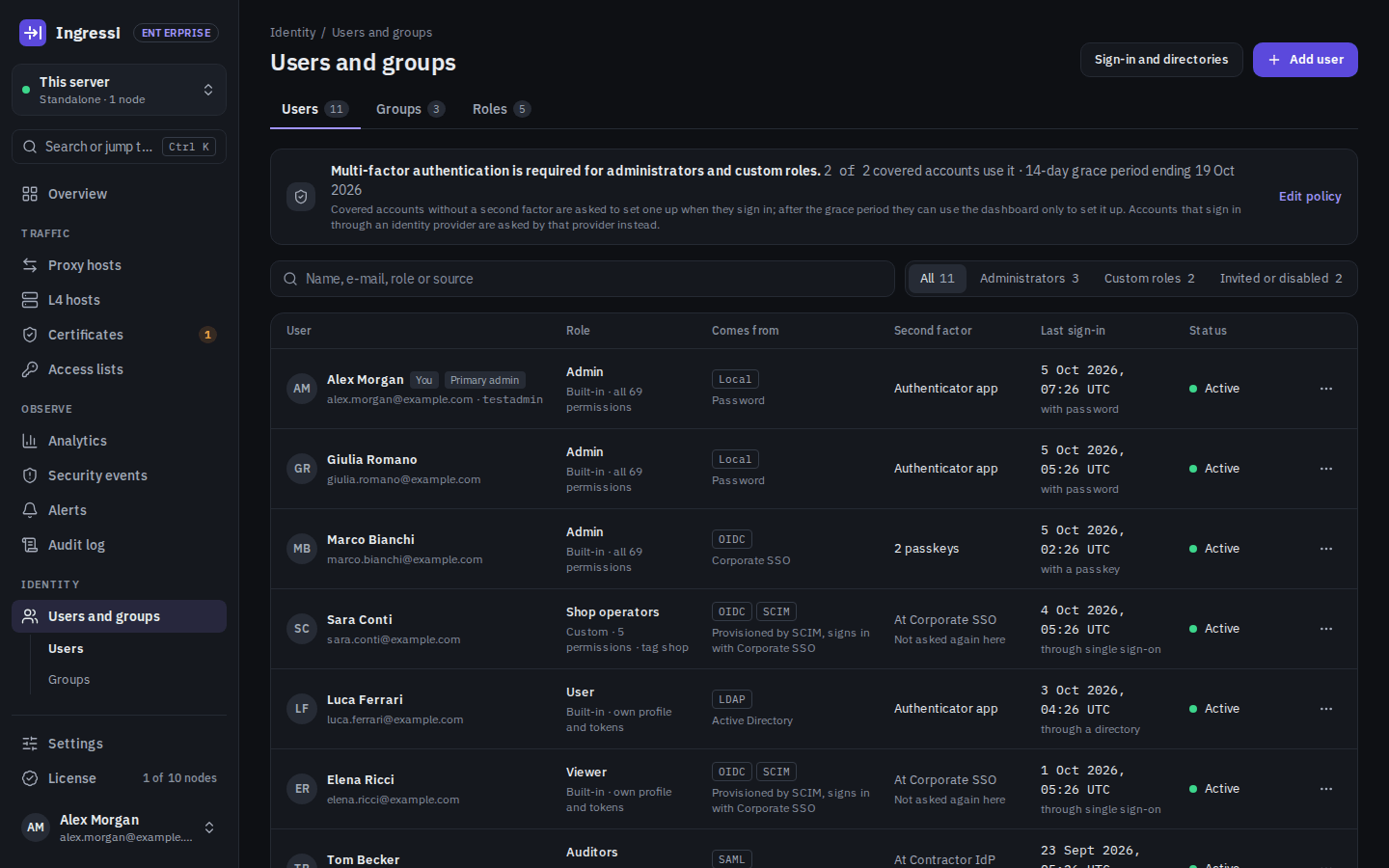Follow the Identity breadcrumb link
1389x868 pixels.
pos(292,33)
